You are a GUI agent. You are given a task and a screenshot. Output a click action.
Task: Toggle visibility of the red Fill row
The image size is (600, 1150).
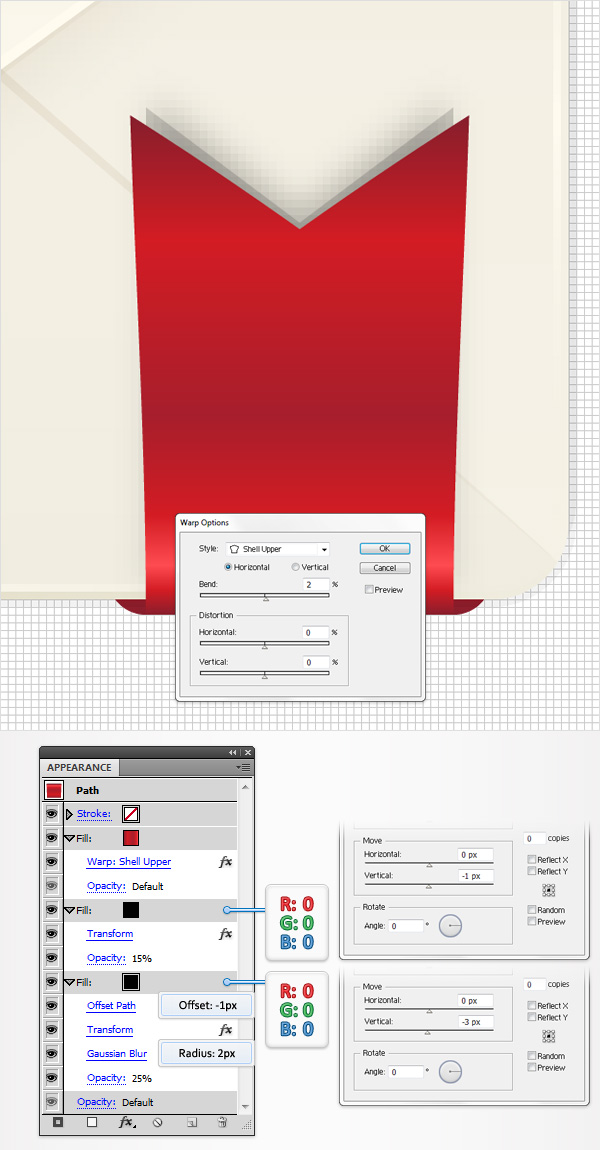[51, 838]
